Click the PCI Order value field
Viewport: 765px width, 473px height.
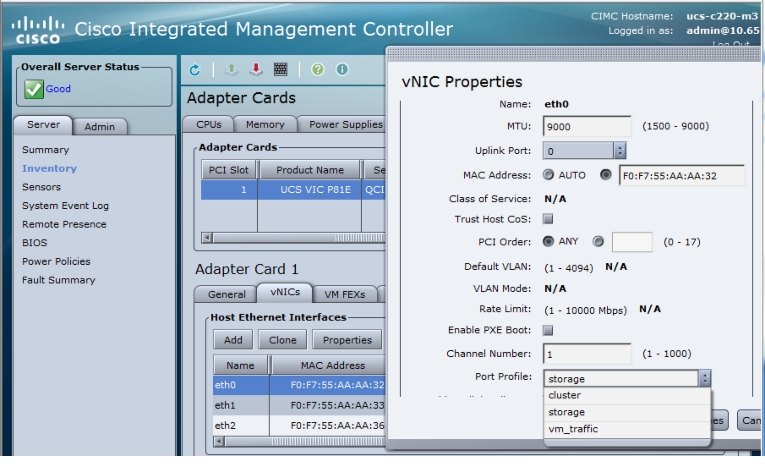tap(632, 242)
